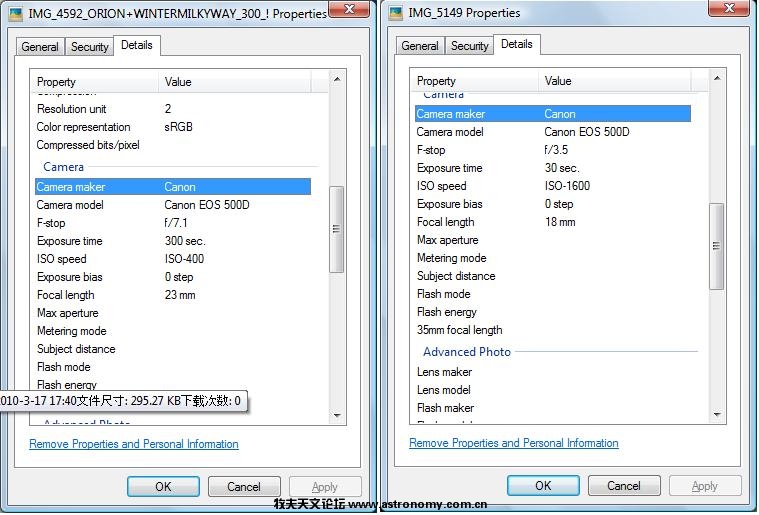Switch to General tab in IMG_5149 Properties
Image resolution: width=759 pixels, height=515 pixels.
[420, 46]
